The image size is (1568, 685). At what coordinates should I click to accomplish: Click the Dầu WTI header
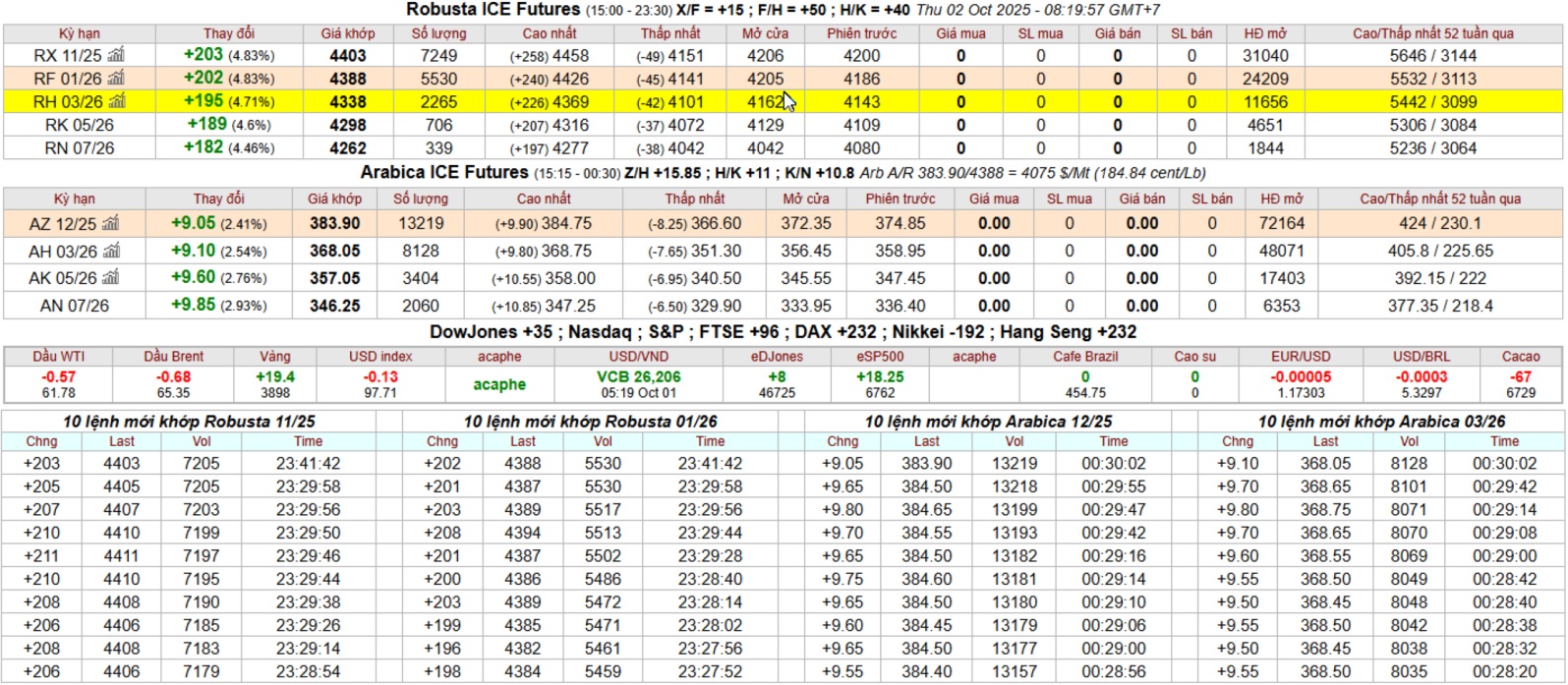click(x=58, y=357)
